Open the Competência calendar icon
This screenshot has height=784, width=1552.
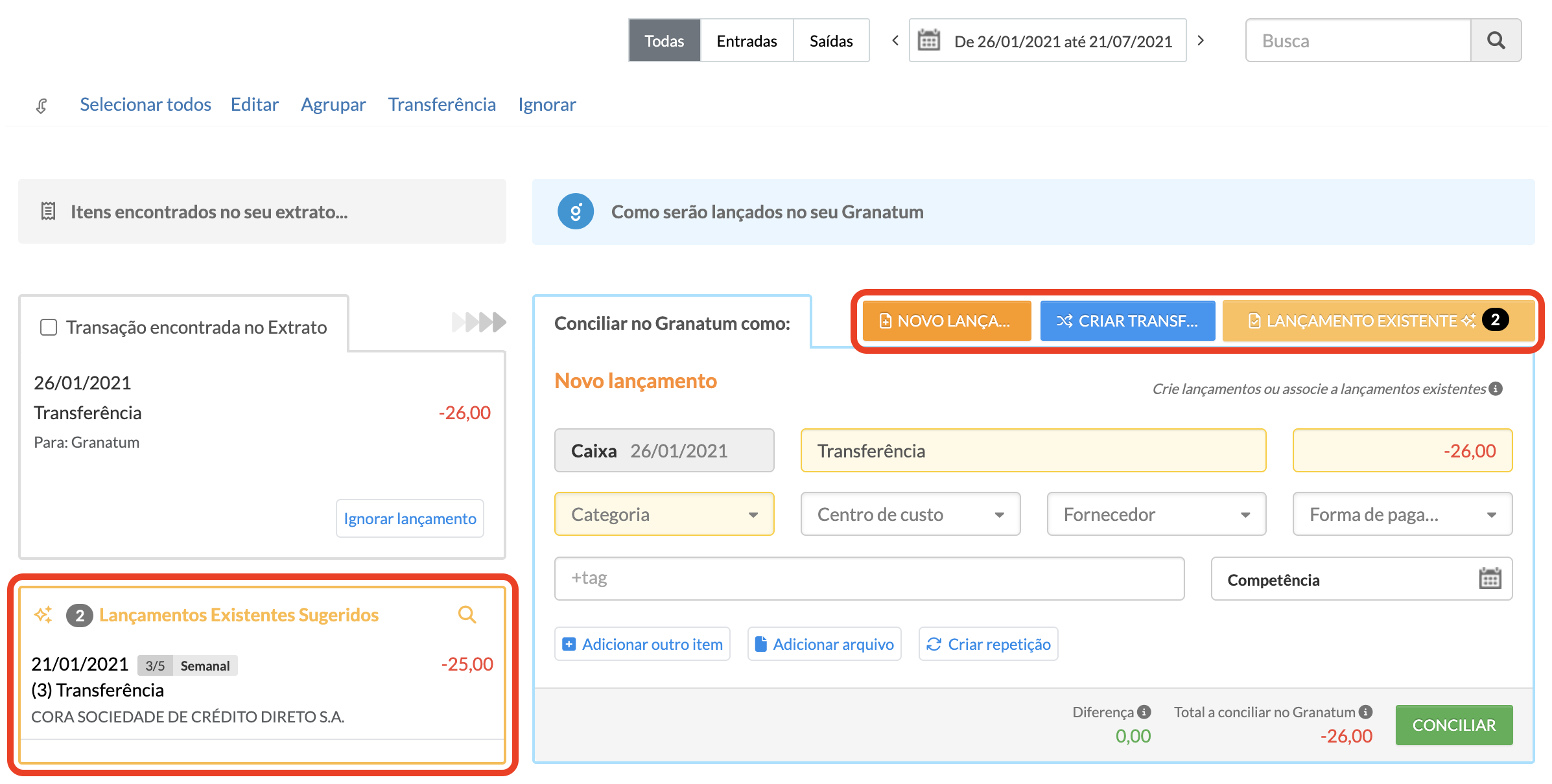click(x=1490, y=579)
